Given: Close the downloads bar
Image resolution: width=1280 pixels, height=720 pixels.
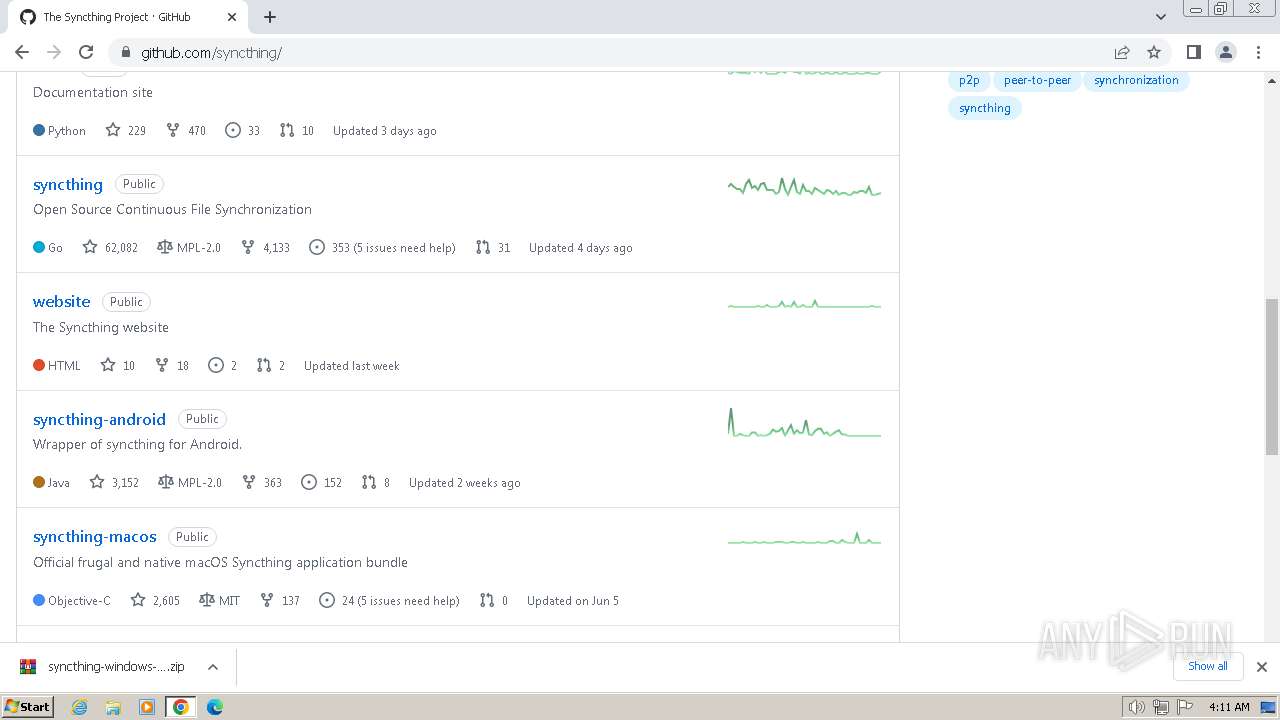Looking at the screenshot, I should 1261,667.
